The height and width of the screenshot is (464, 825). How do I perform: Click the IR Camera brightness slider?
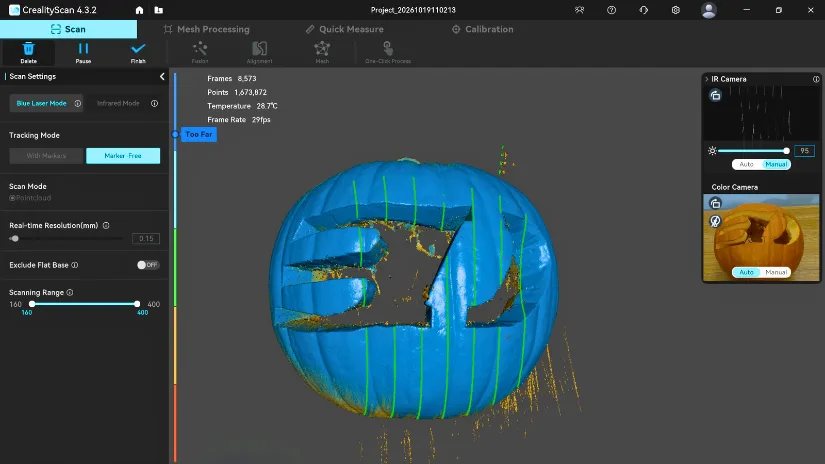click(752, 151)
